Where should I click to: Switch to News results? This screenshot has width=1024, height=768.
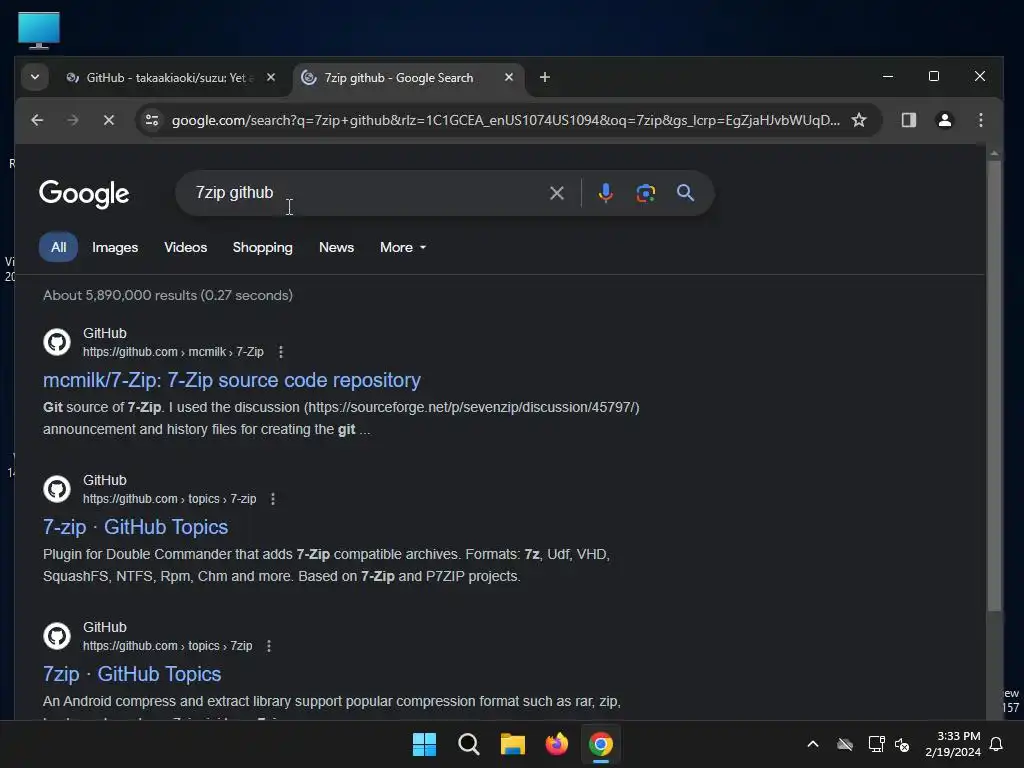[x=336, y=247]
